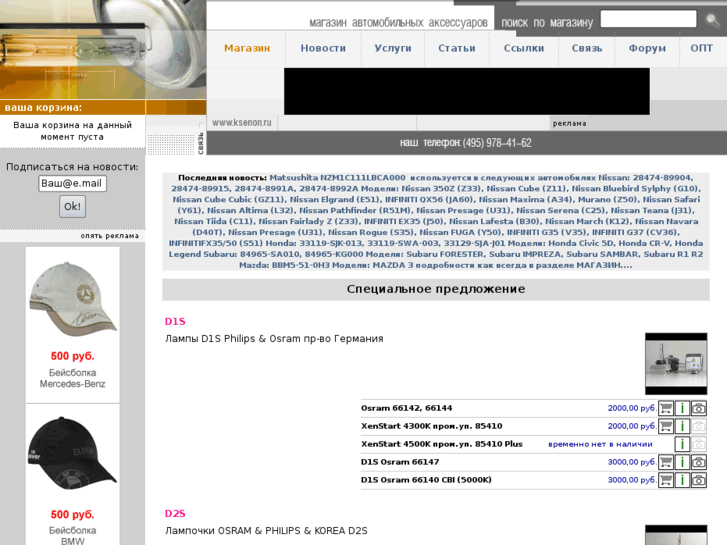View photo of D1S Osram 66140 CBI
Image resolution: width=727 pixels, height=545 pixels.
pos(699,480)
